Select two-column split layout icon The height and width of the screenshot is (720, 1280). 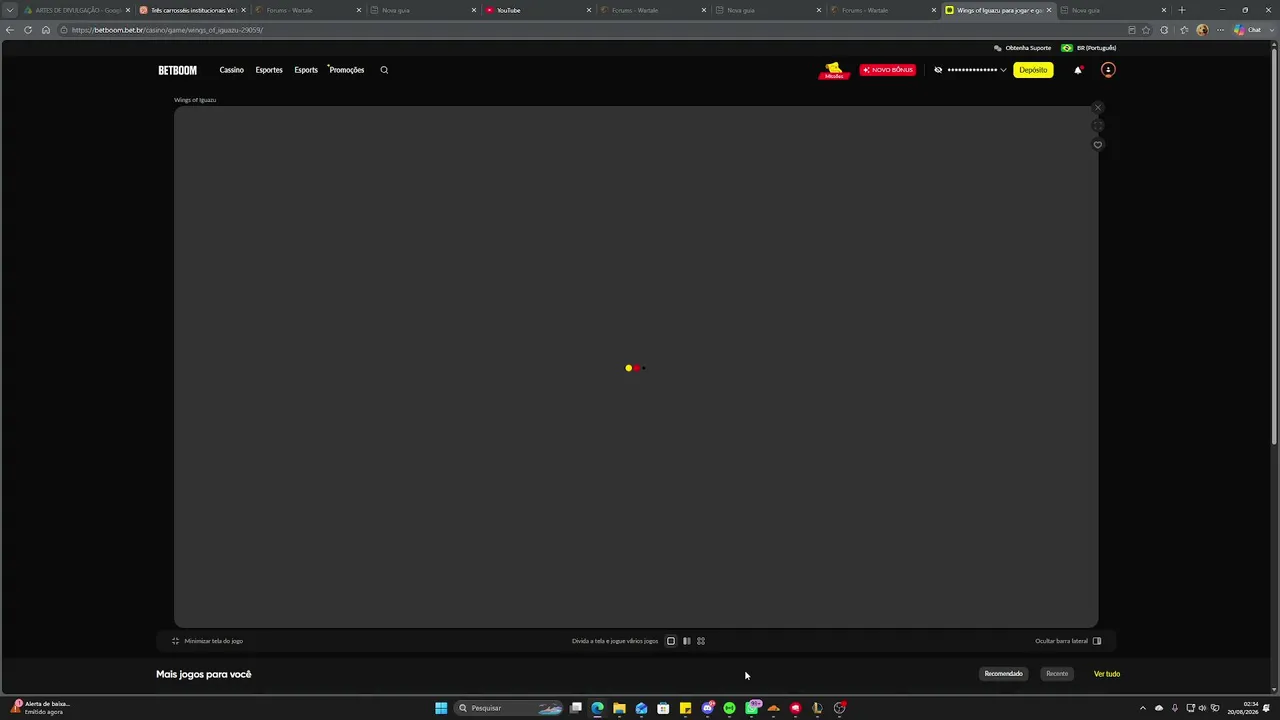(x=686, y=641)
